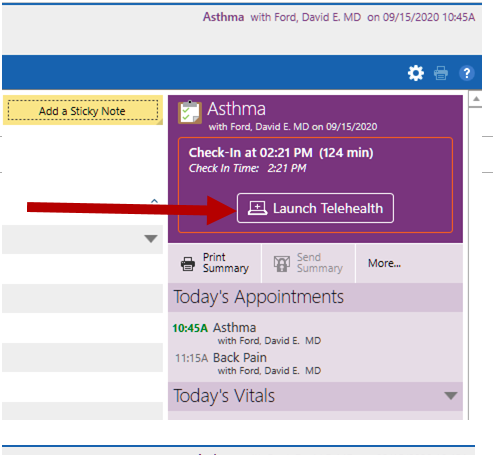Click scrollbar up arrow
Screen dimensions: 493x455
pos(476,99)
